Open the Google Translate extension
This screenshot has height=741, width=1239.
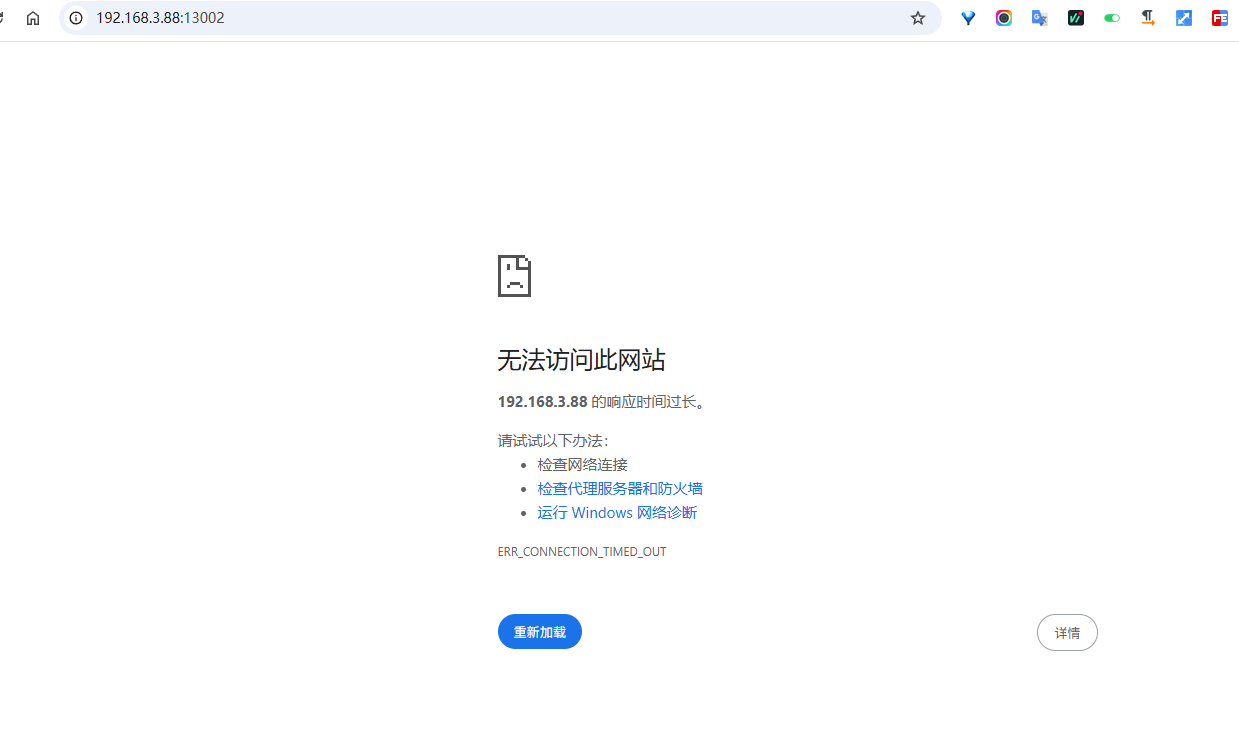[1040, 18]
